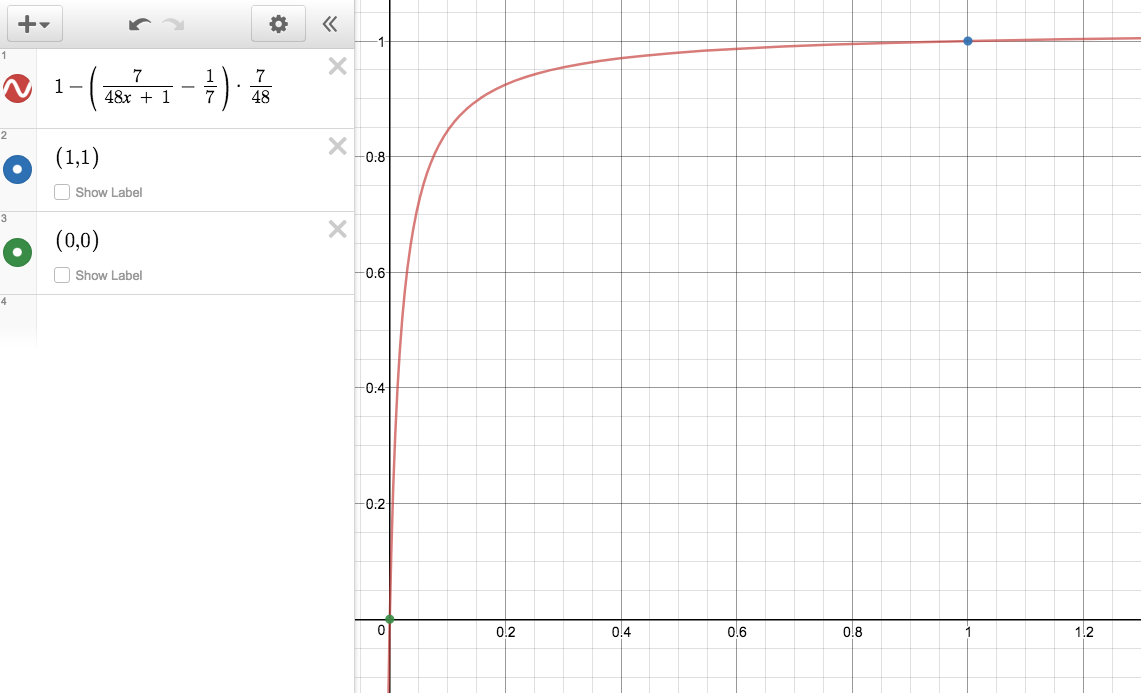The height and width of the screenshot is (693, 1141).
Task: Redo the last undone action
Action: 173,24
